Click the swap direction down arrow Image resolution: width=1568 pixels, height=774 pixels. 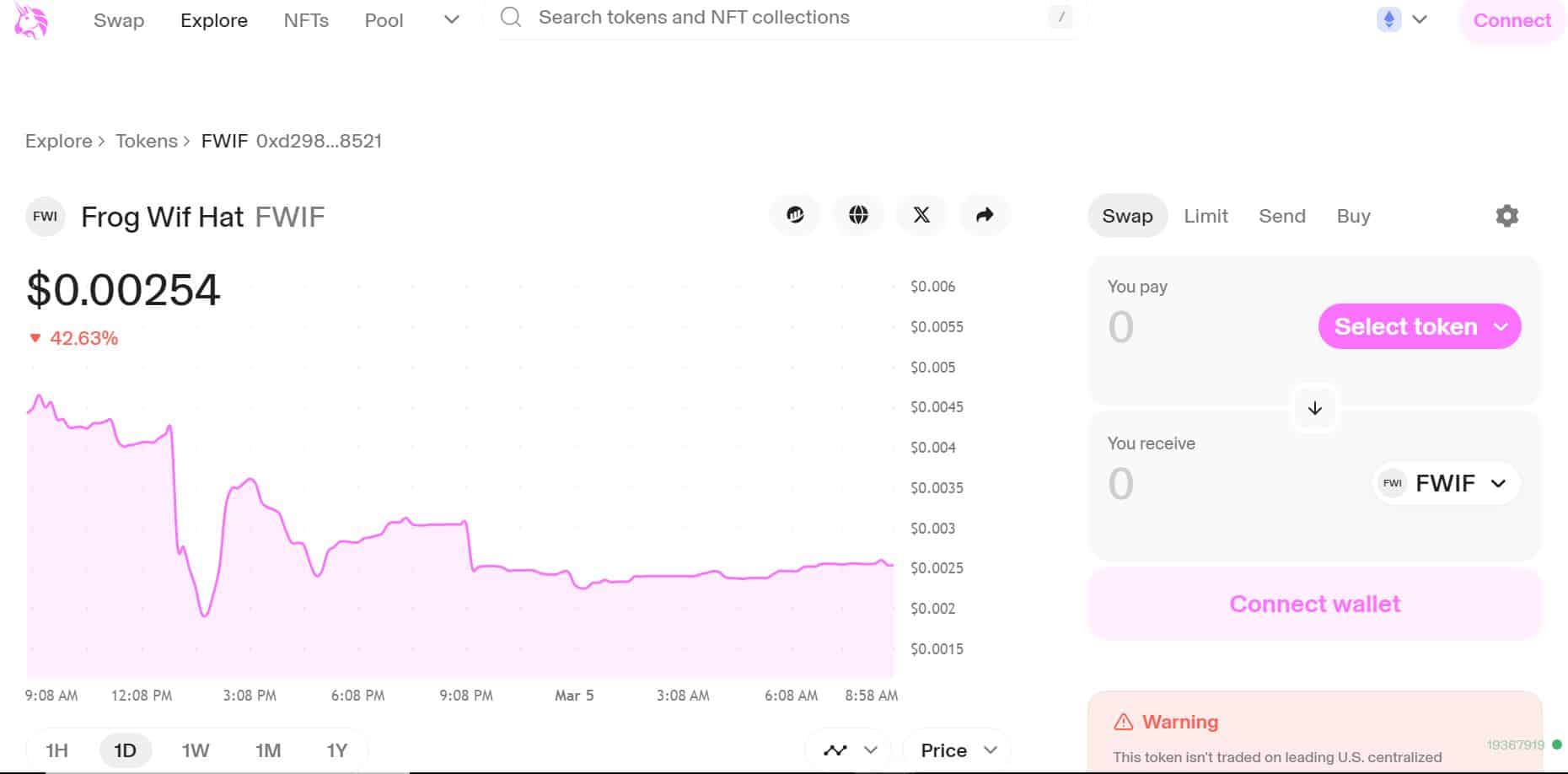click(1314, 409)
